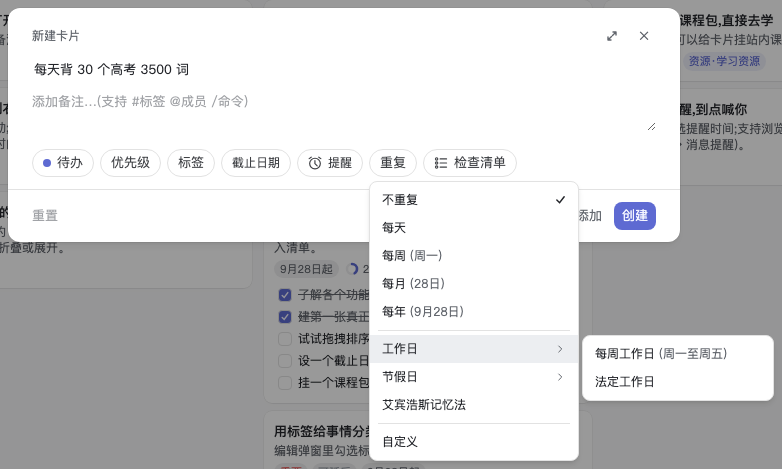Select 不重复 in the repeat menu
Viewport: 782px width, 469px height.
click(474, 200)
